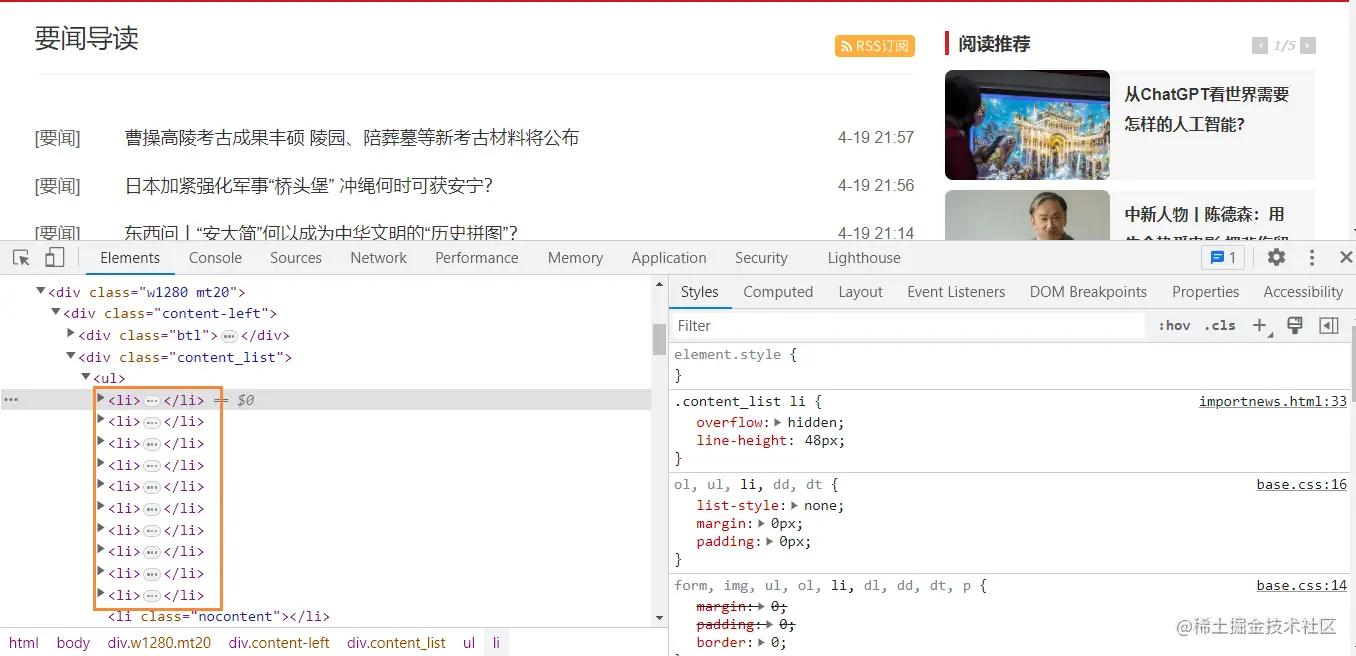Image resolution: width=1356 pixels, height=656 pixels.
Task: Open importnews.html:33 source link
Action: pyautogui.click(x=1273, y=401)
